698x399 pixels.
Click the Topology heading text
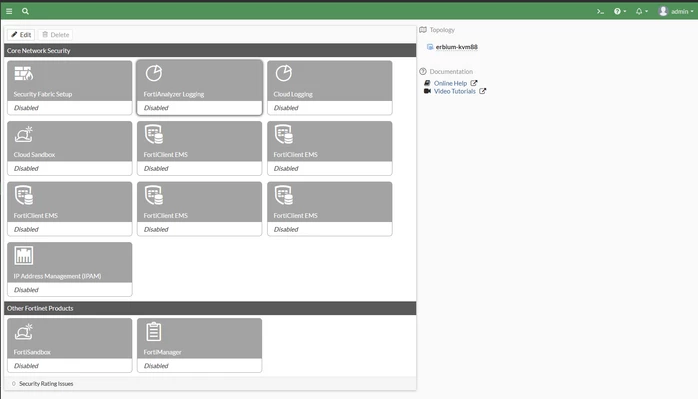pos(442,30)
